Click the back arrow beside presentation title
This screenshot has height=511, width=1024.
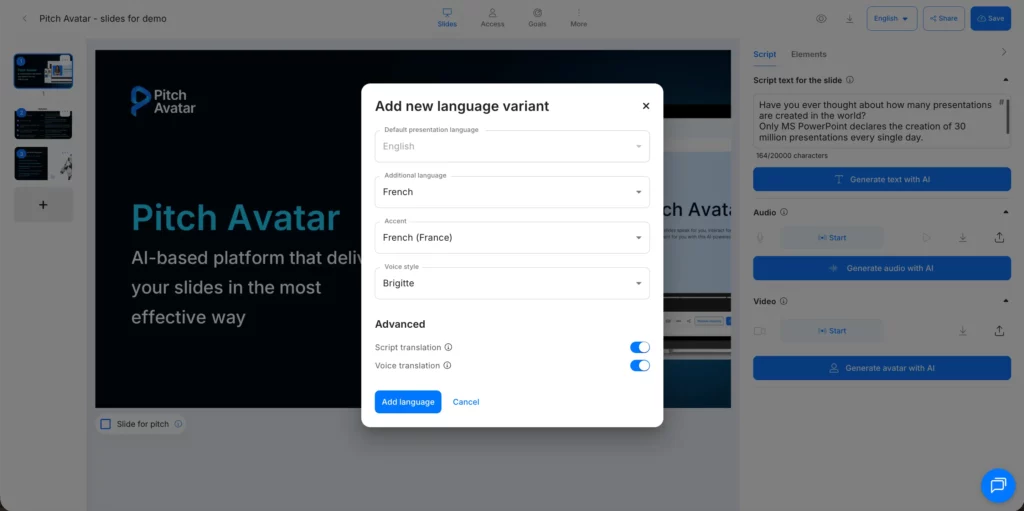(25, 18)
